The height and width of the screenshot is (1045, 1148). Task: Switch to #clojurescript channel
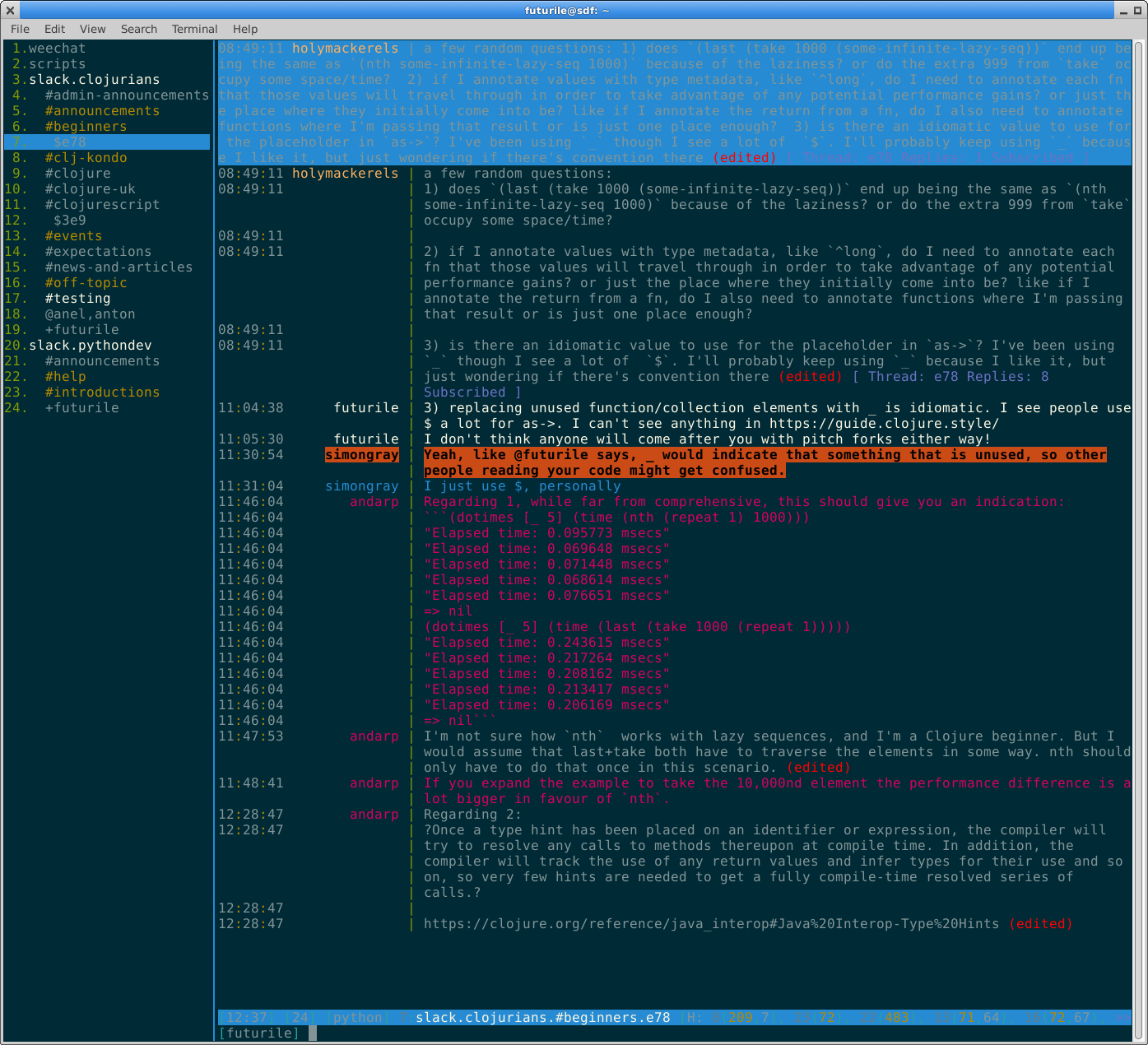point(102,205)
